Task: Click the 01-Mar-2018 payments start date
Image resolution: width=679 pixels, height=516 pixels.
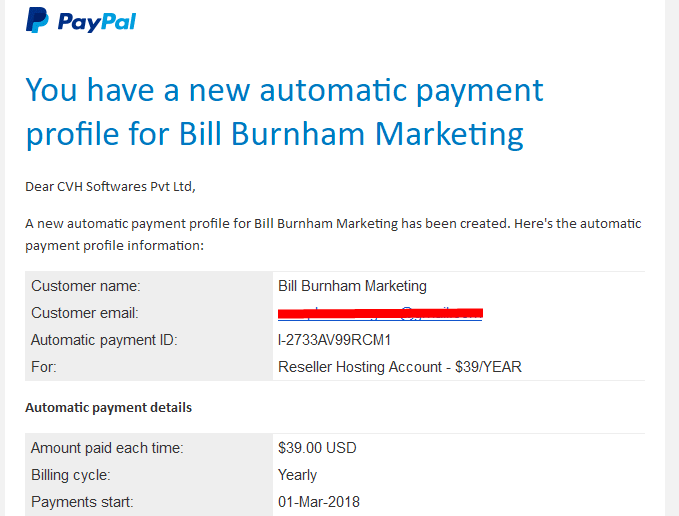Action: tap(319, 502)
